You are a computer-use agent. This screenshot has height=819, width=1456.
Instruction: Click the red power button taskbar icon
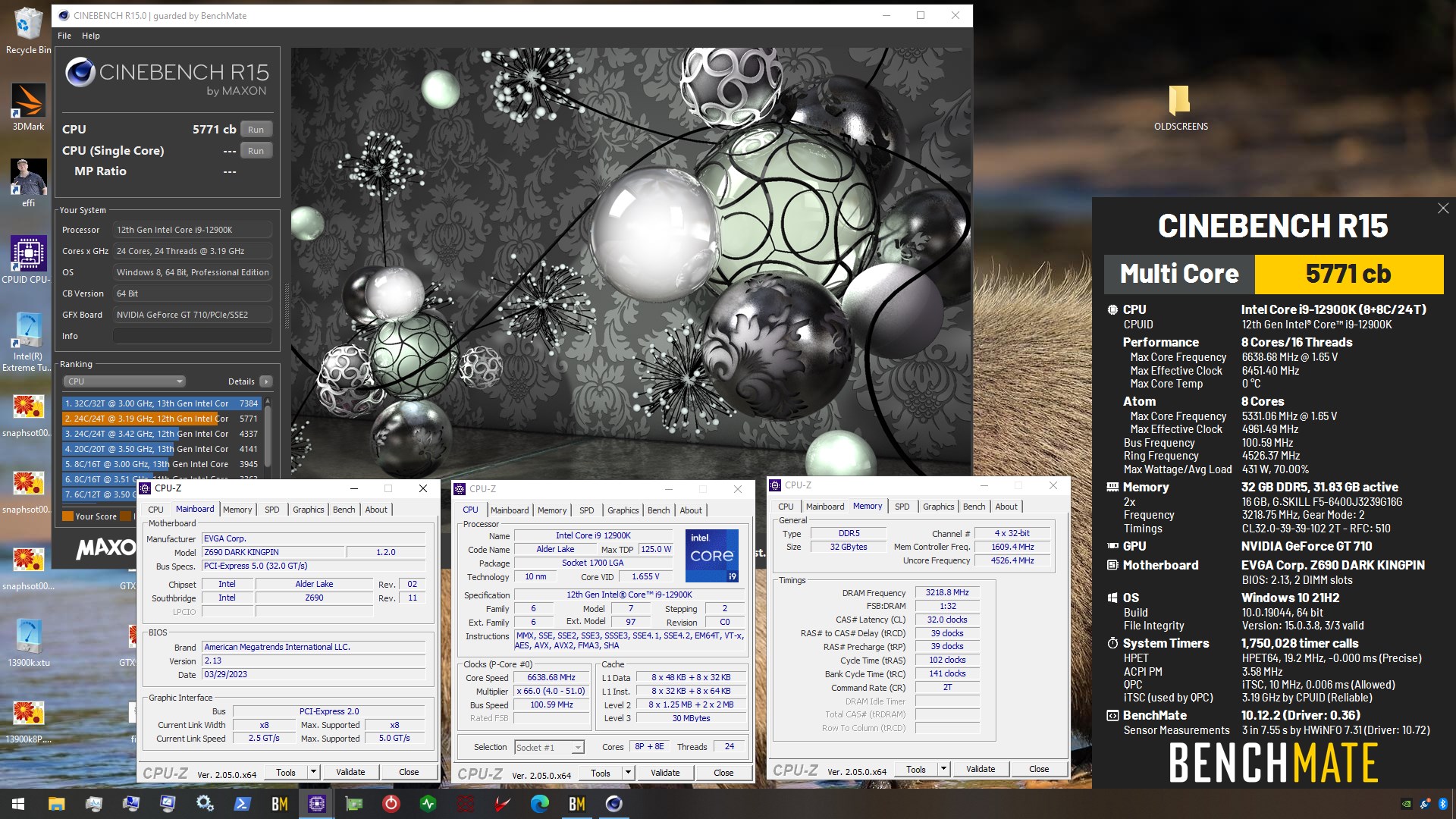point(391,804)
